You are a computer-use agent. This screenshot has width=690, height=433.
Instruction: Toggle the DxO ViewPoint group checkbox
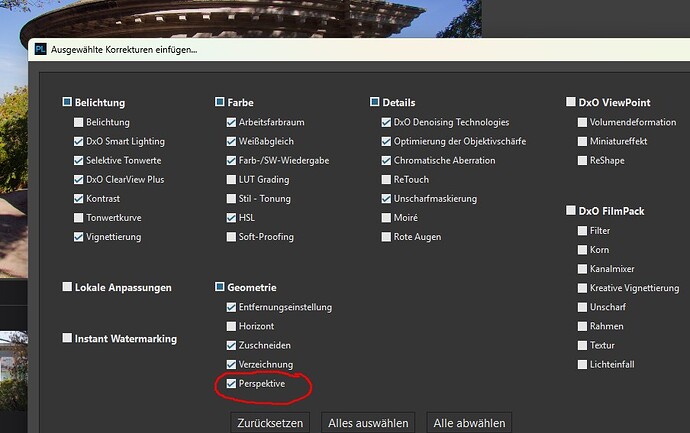click(571, 102)
